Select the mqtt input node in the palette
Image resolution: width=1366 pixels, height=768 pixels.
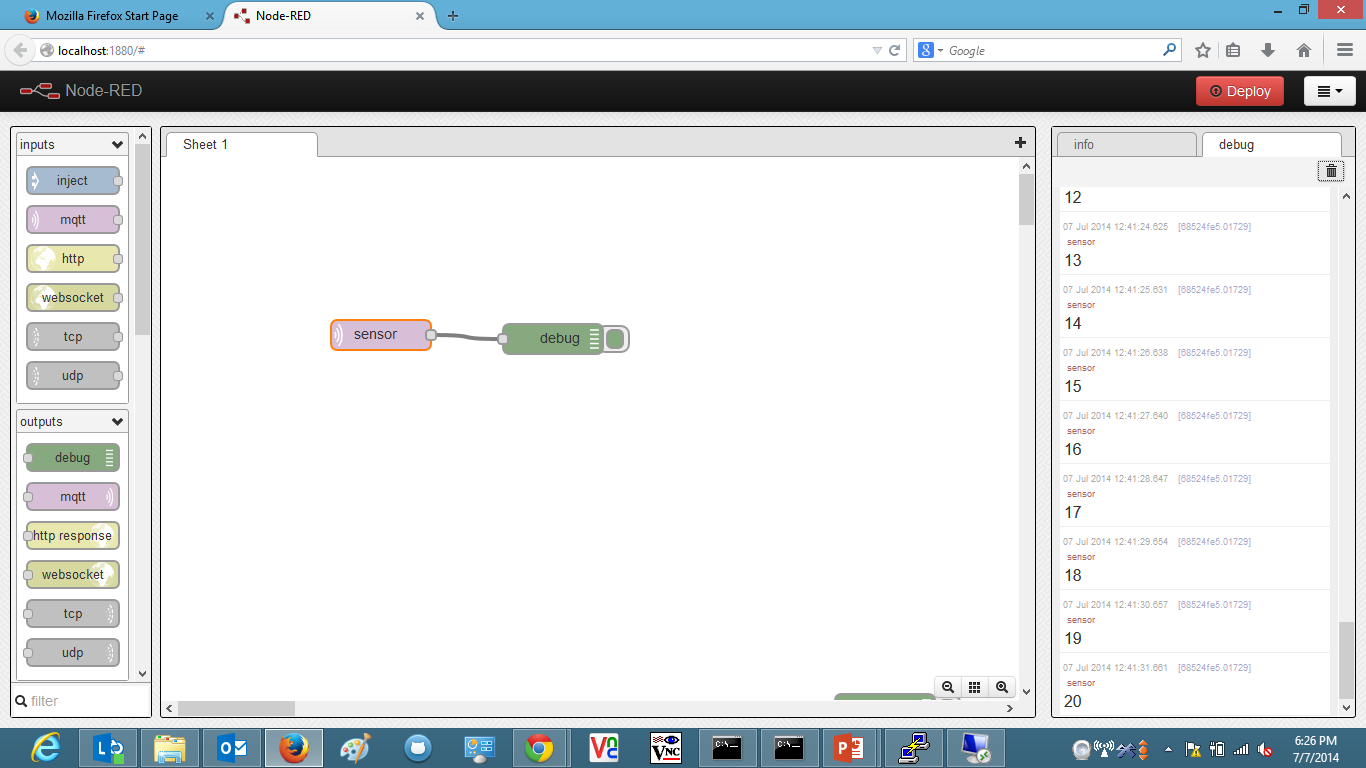pyautogui.click(x=73, y=220)
